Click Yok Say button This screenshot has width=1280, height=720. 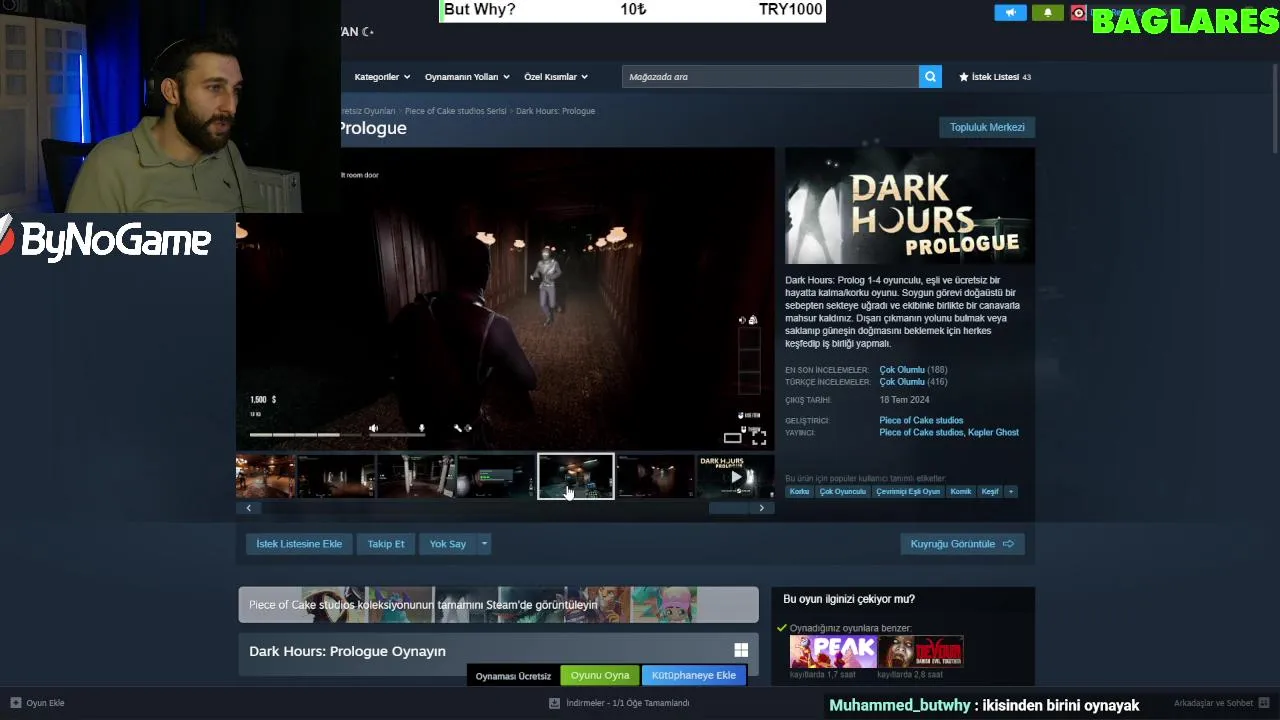[x=448, y=544]
